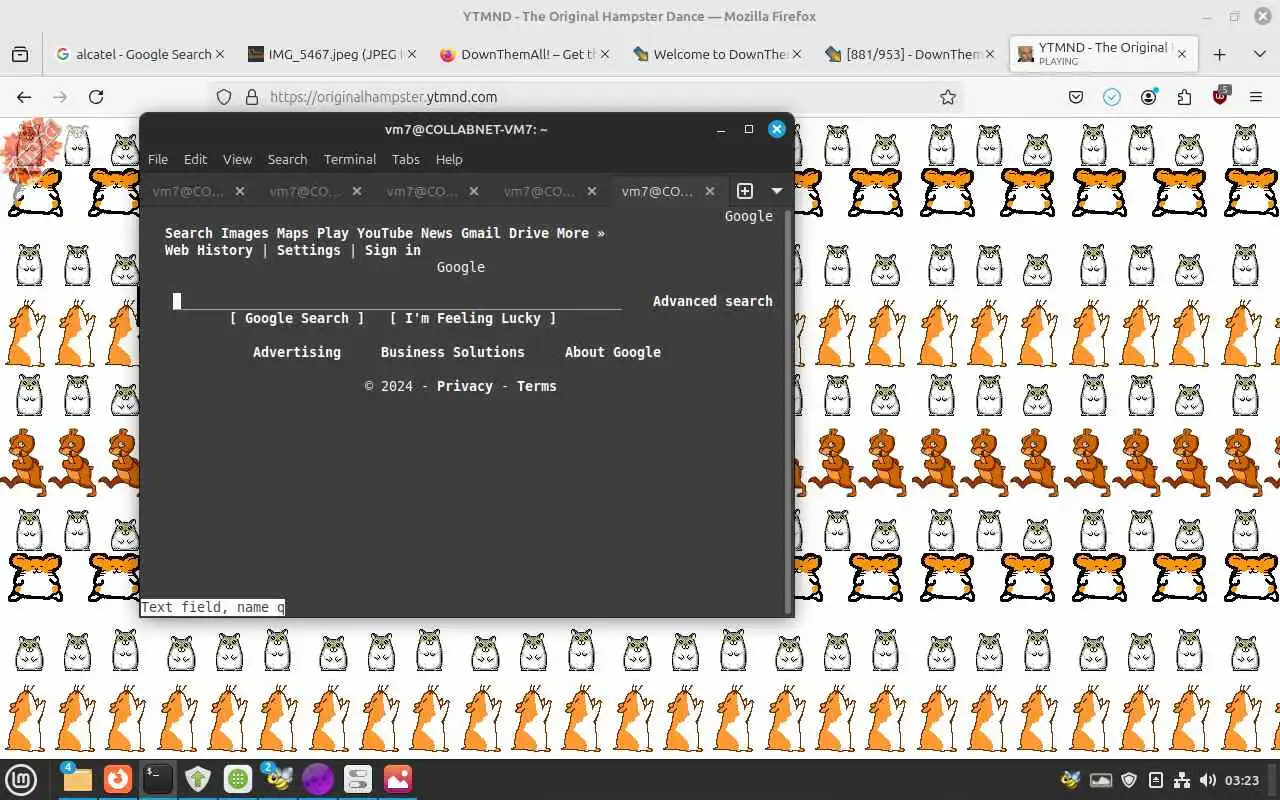Open the Business Solutions link
This screenshot has width=1280, height=800.
coord(453,352)
